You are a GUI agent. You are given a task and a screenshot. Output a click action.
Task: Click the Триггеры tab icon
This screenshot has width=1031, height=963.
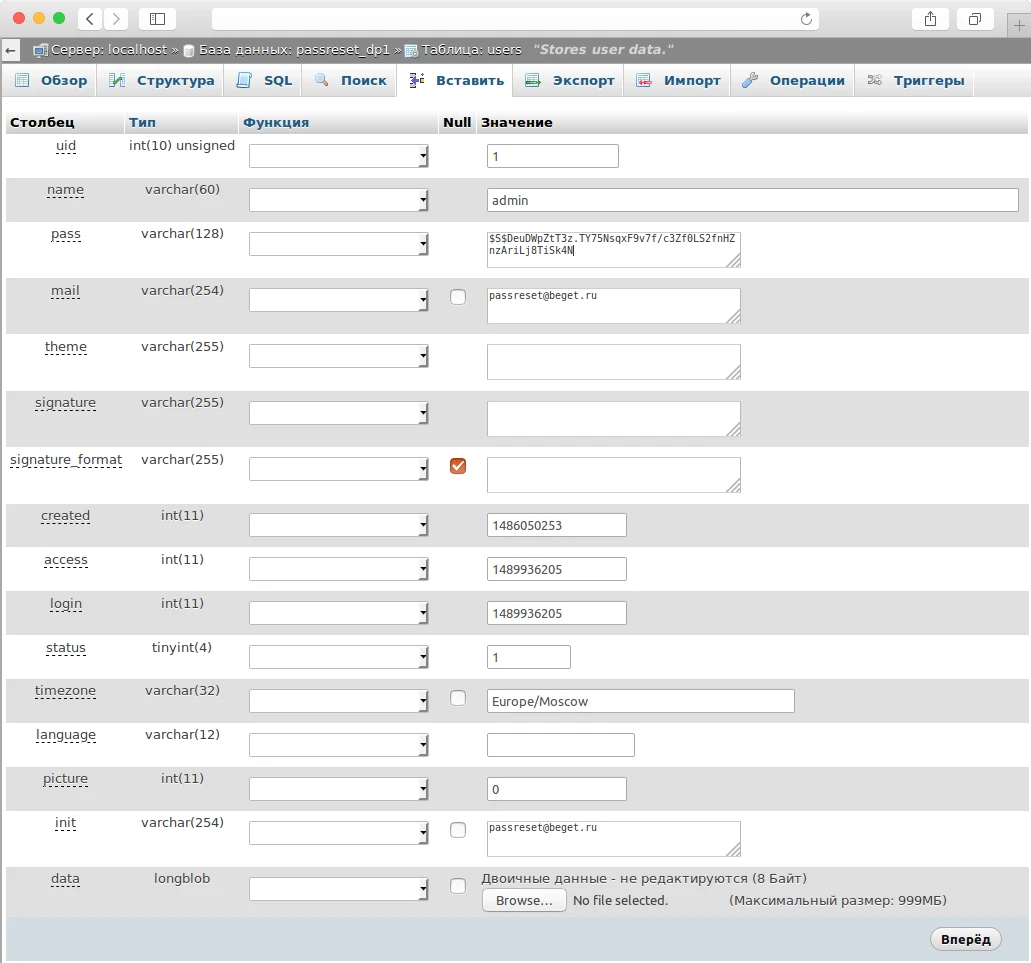click(874, 81)
